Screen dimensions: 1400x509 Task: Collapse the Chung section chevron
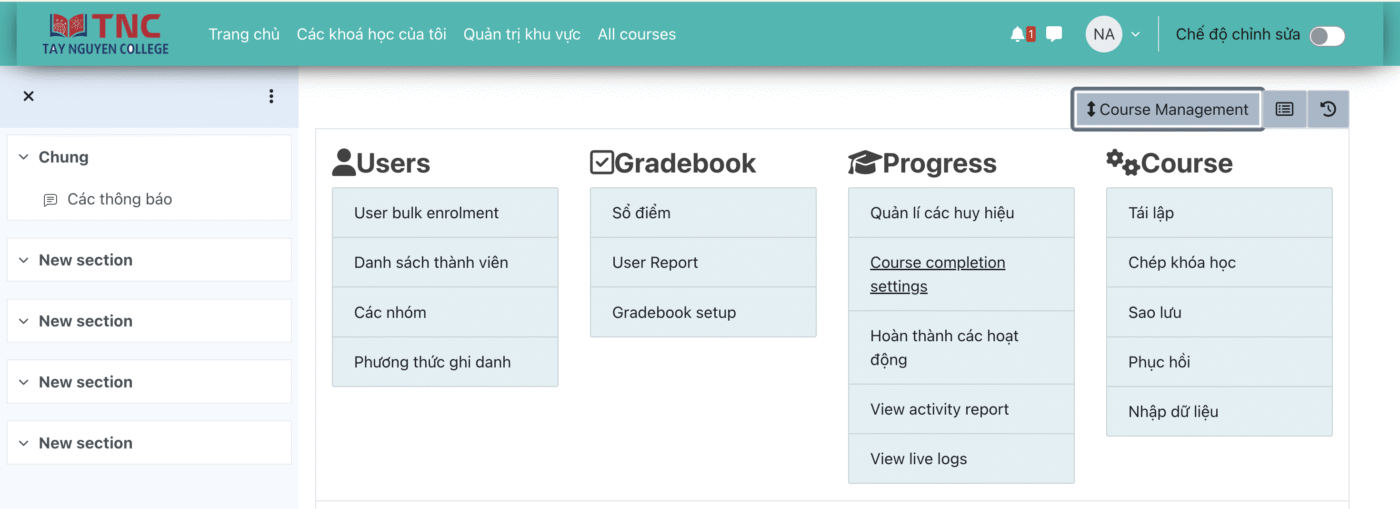click(24, 157)
